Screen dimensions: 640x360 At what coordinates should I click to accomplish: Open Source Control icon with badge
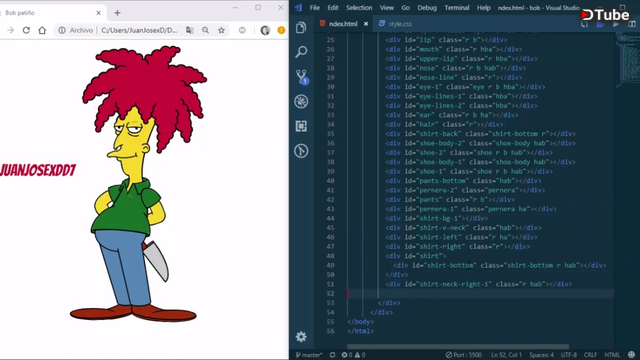302,77
